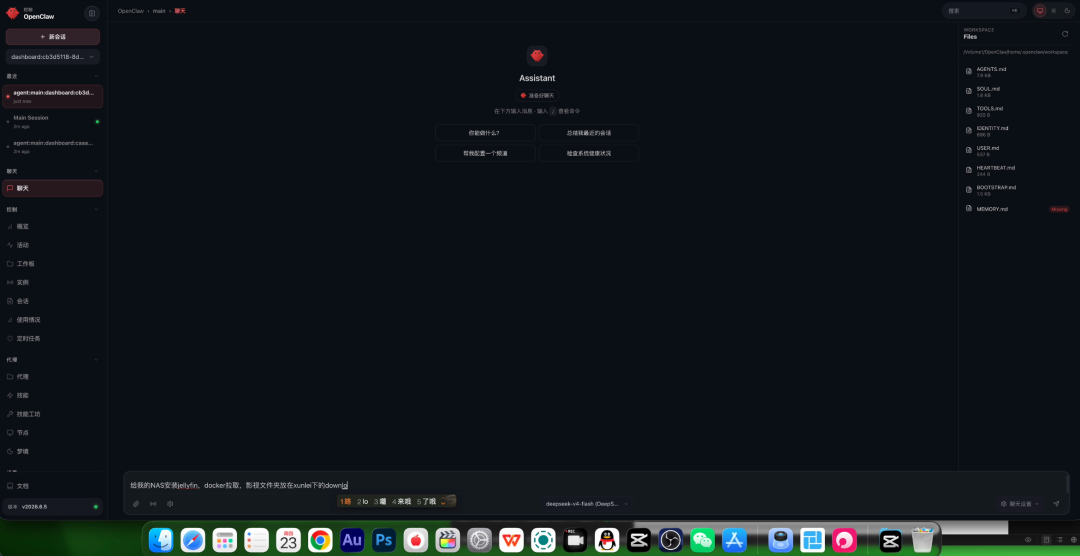Open TOOLS.md file
The image size is (1080, 556).
[x=1017, y=111]
